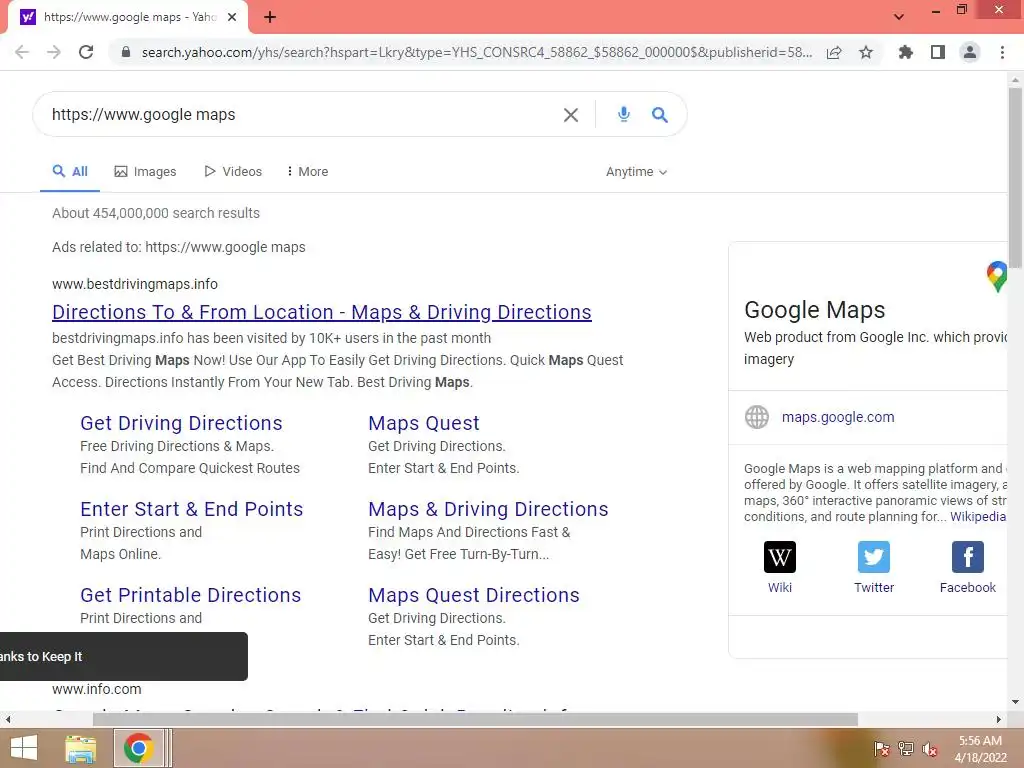Select the www.bestdrivingmaps.info URL text
This screenshot has height=768, width=1024.
pos(135,284)
